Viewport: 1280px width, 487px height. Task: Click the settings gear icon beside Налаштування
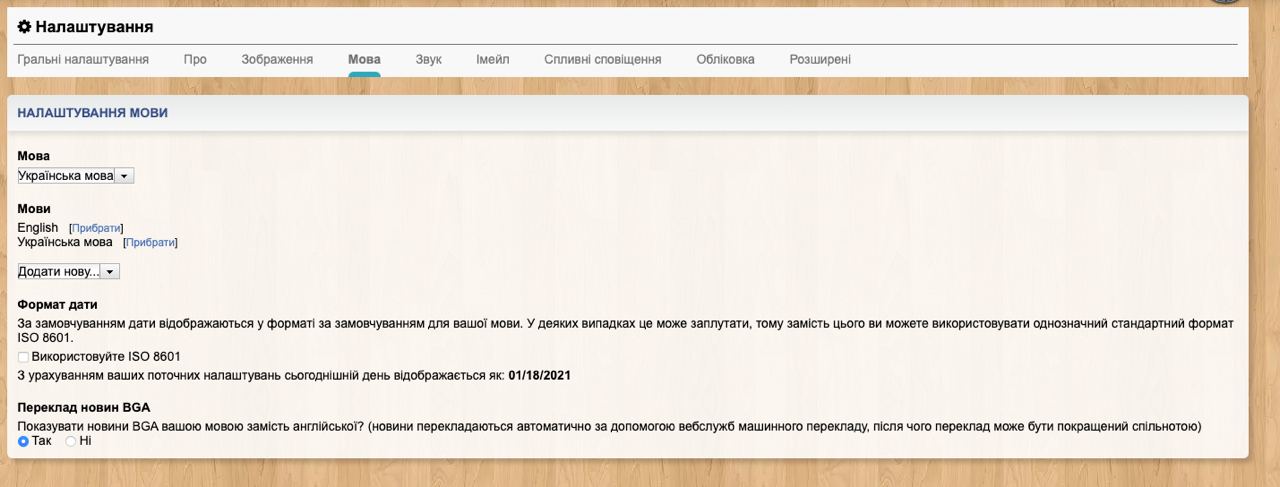pos(24,27)
